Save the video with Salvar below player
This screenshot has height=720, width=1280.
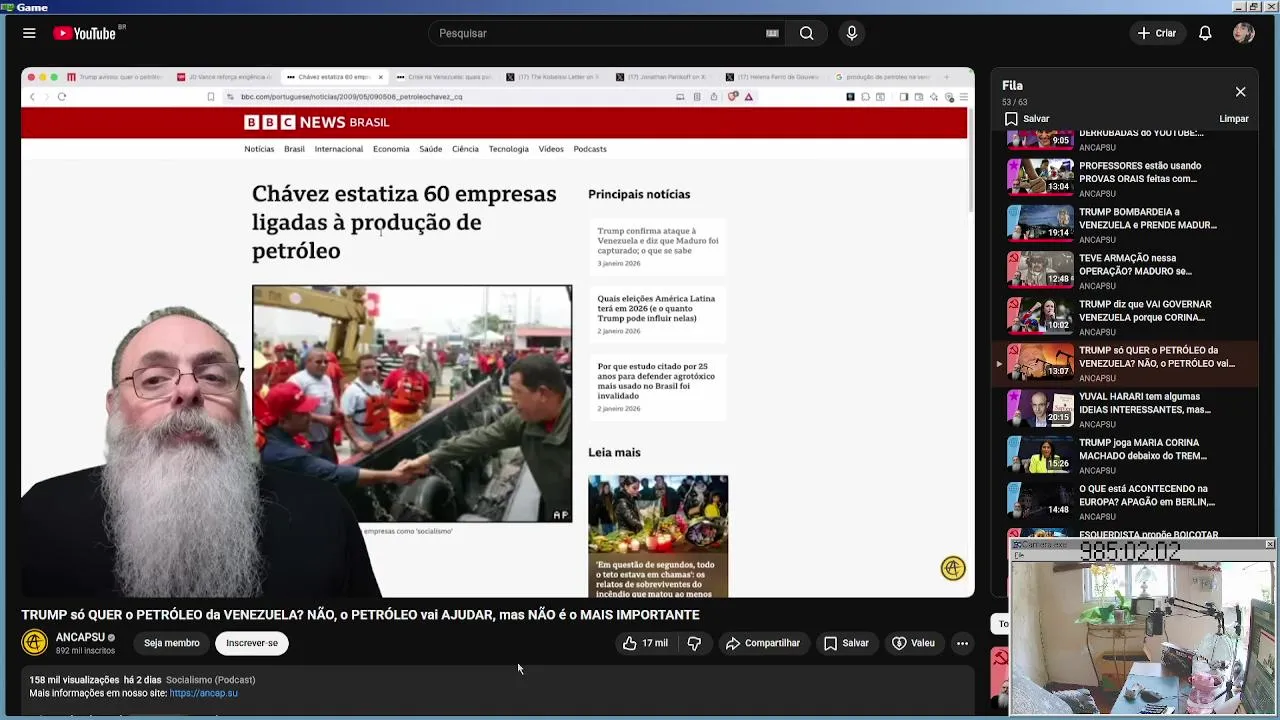846,643
